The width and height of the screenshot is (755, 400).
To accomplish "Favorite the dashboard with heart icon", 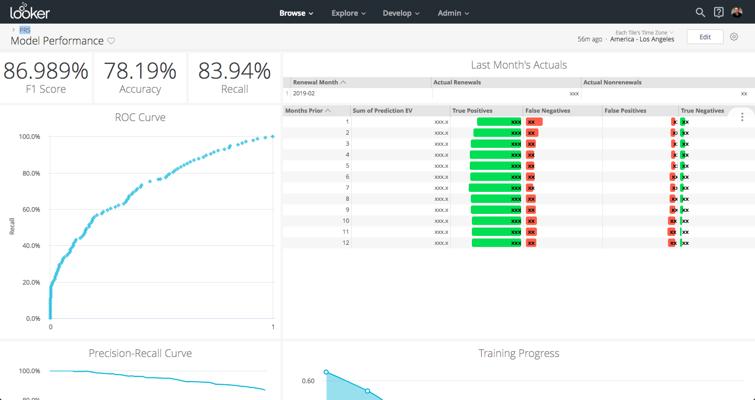I will click(x=111, y=41).
